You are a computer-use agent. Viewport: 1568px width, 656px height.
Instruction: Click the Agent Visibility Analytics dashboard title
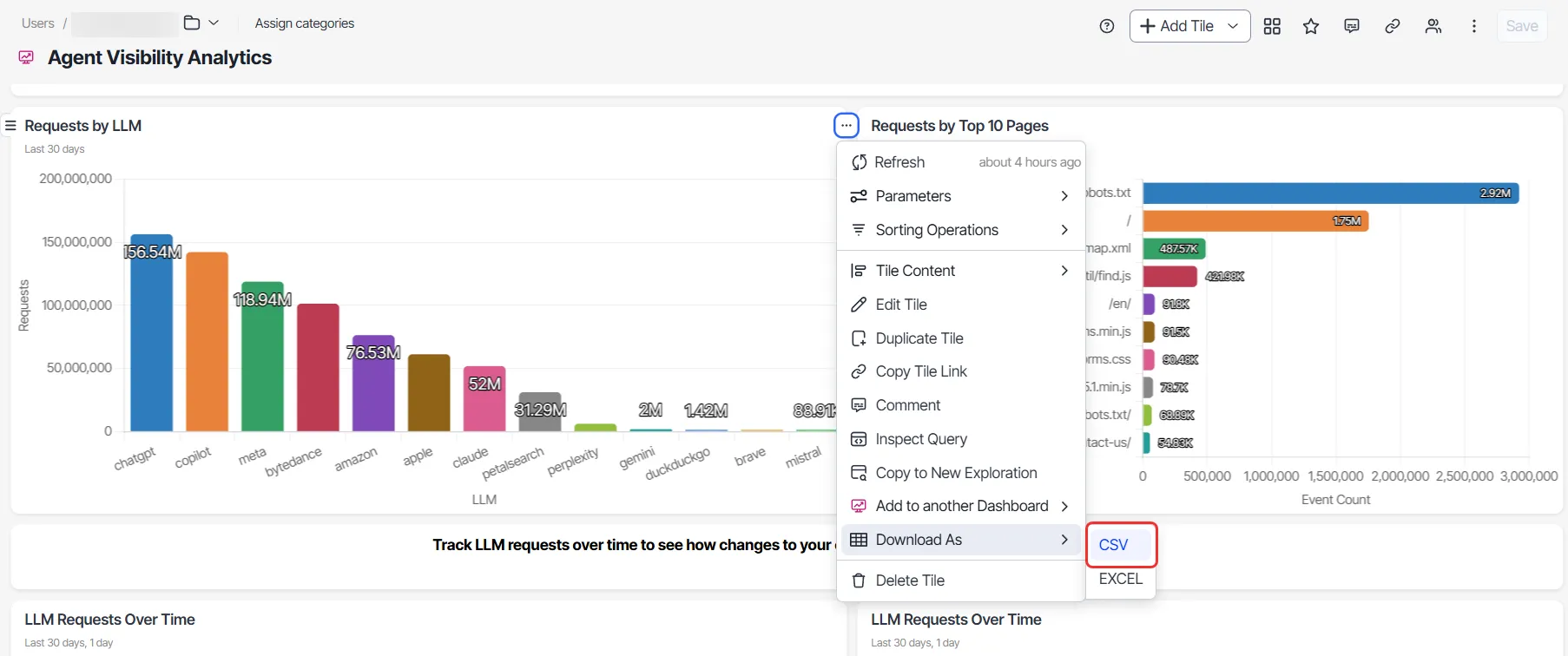point(160,57)
